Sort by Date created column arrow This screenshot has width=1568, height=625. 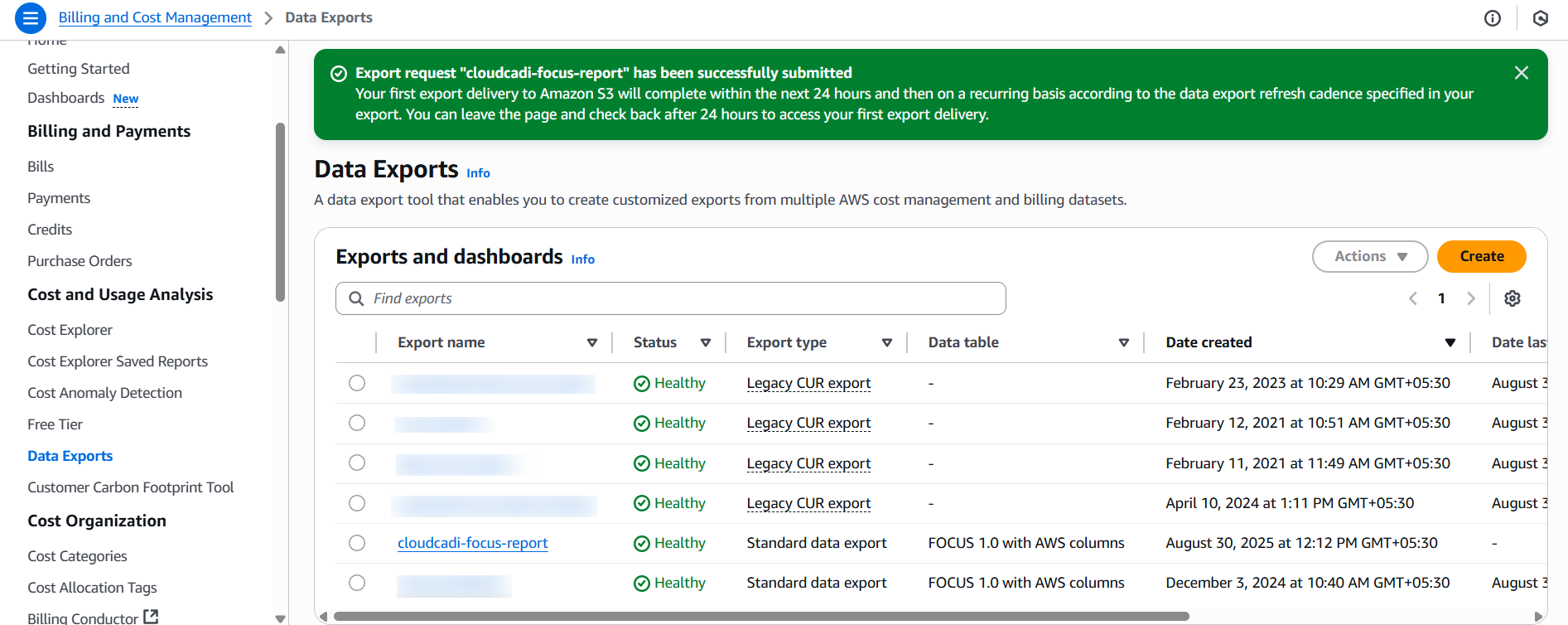pos(1450,342)
